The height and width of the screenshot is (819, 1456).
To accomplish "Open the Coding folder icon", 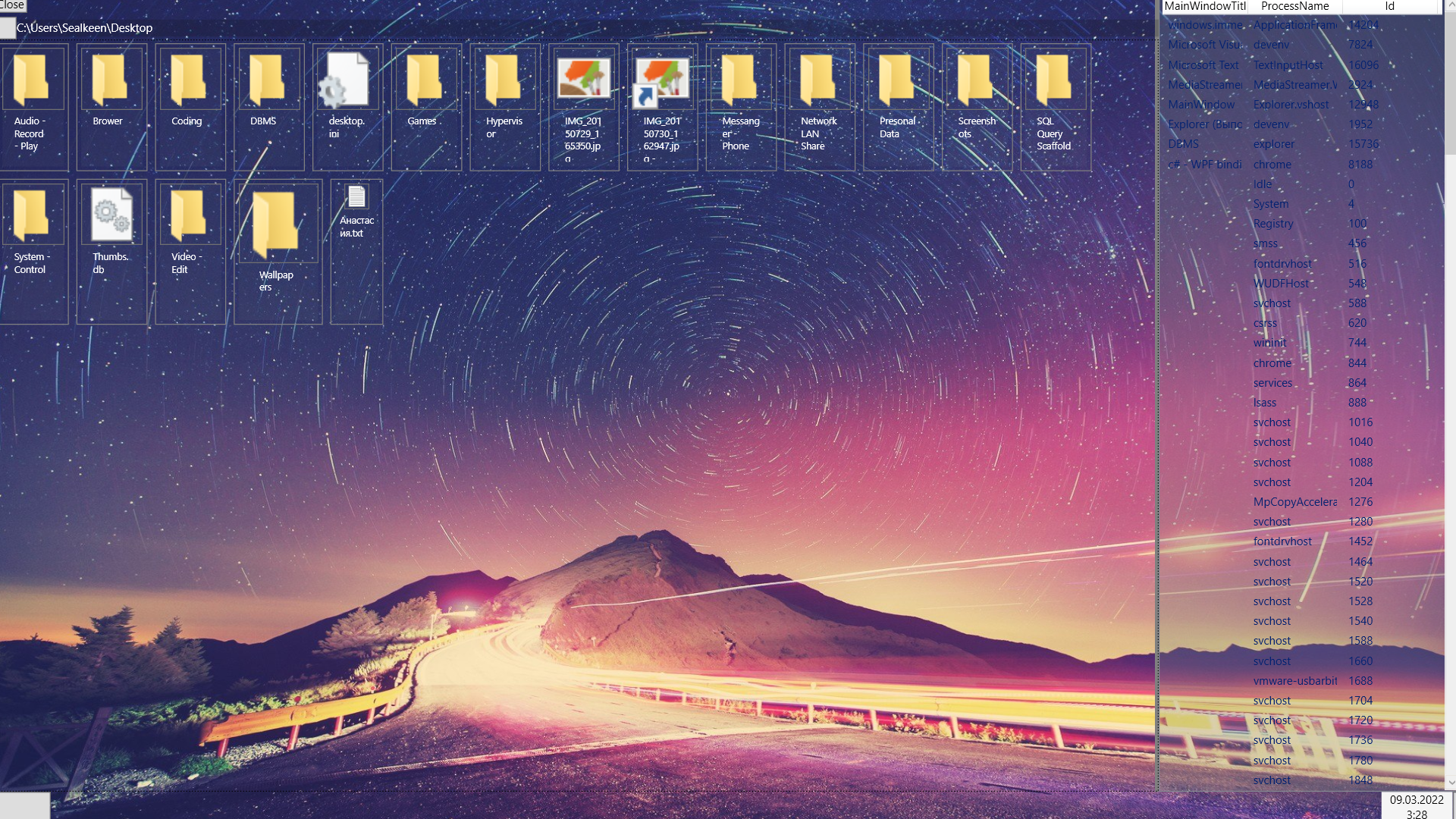I will click(x=187, y=80).
